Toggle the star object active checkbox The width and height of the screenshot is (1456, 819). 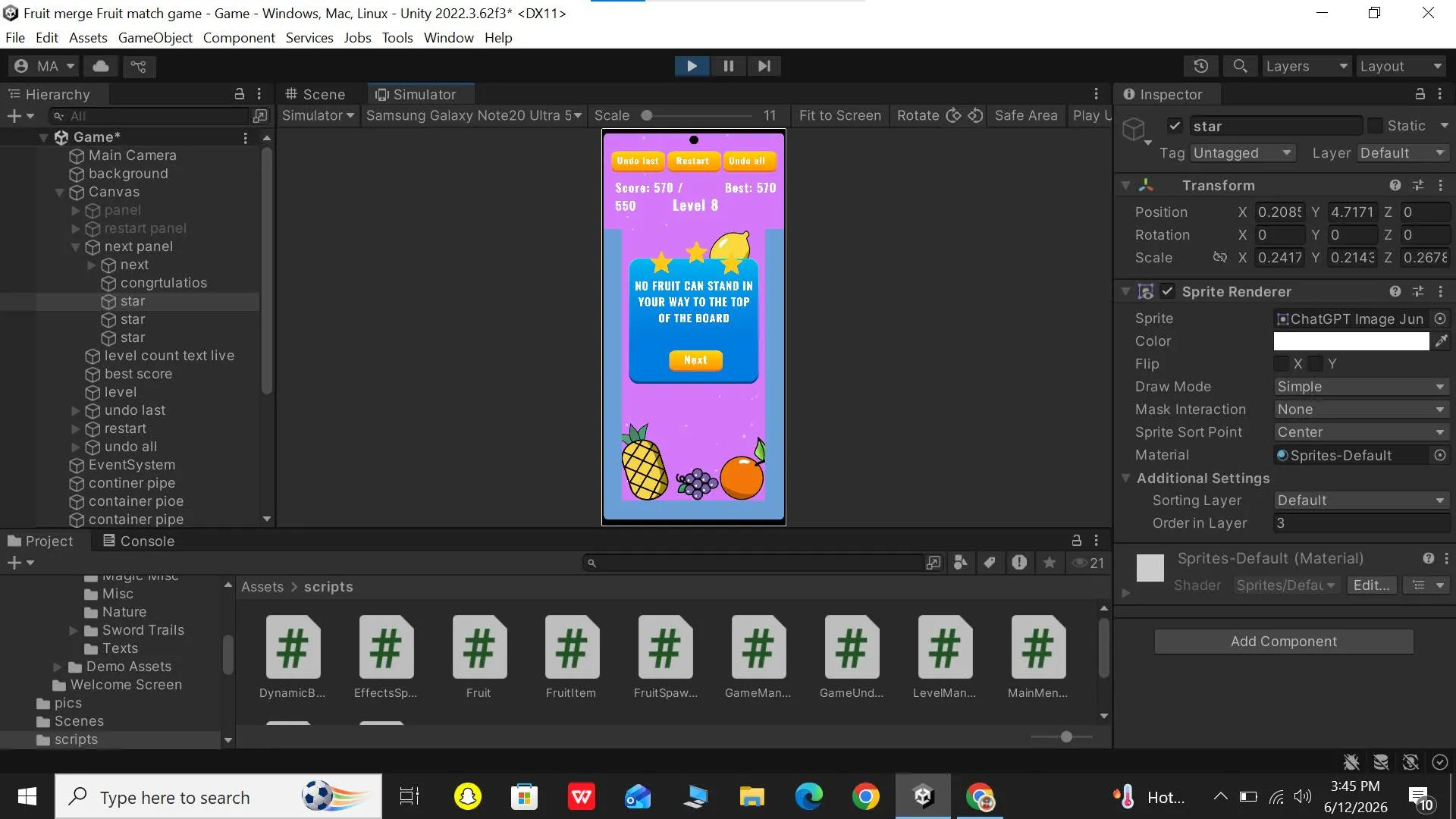coord(1175,126)
